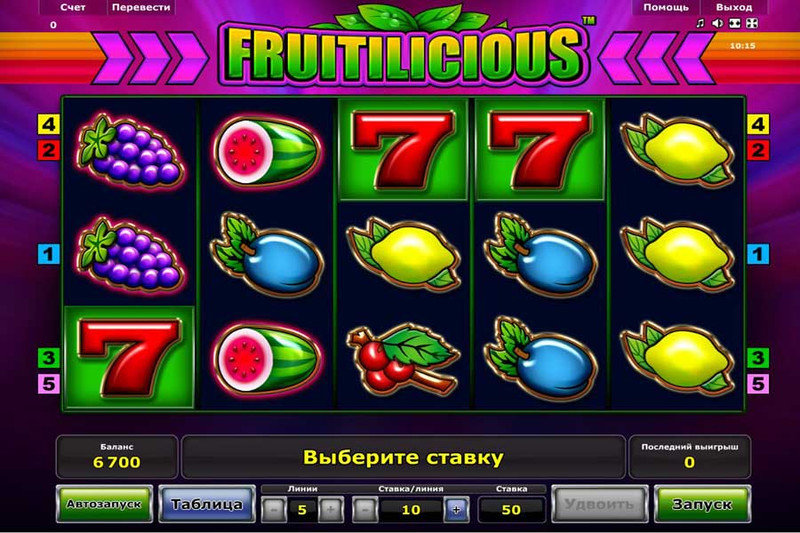Open the Таблица paytable

(207, 504)
